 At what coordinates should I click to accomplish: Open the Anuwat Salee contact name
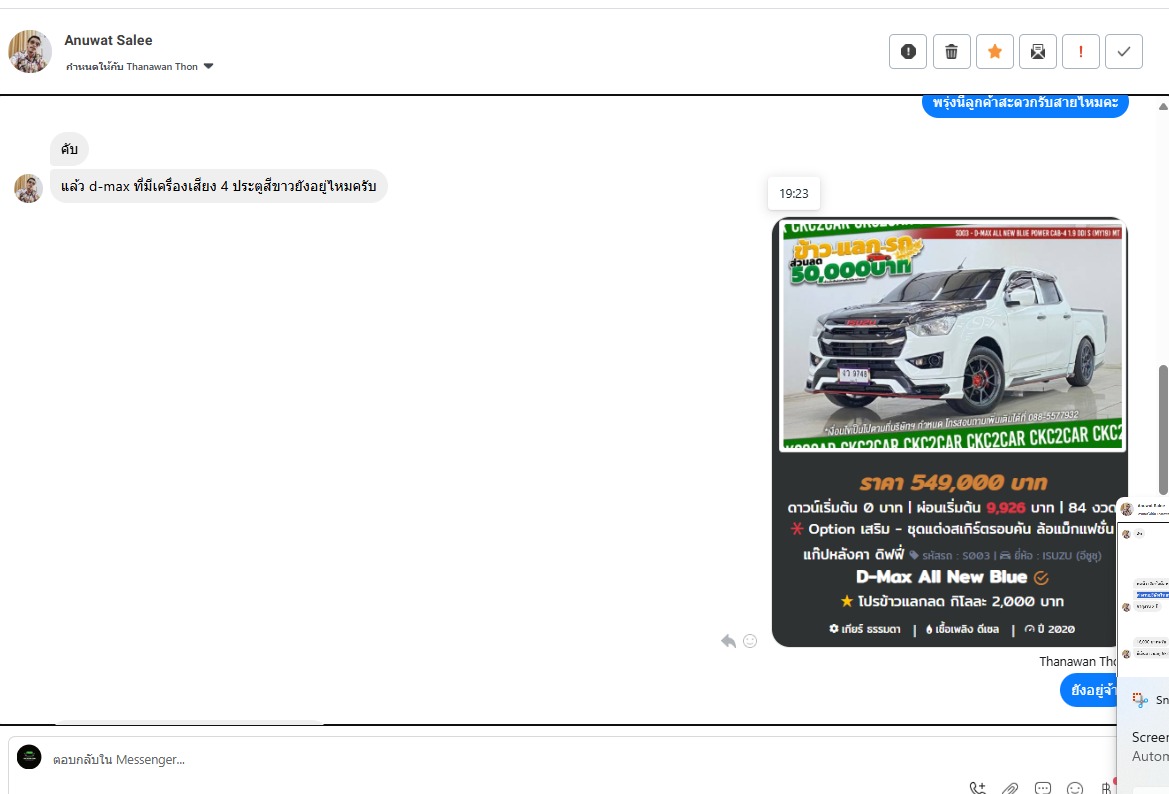point(108,40)
